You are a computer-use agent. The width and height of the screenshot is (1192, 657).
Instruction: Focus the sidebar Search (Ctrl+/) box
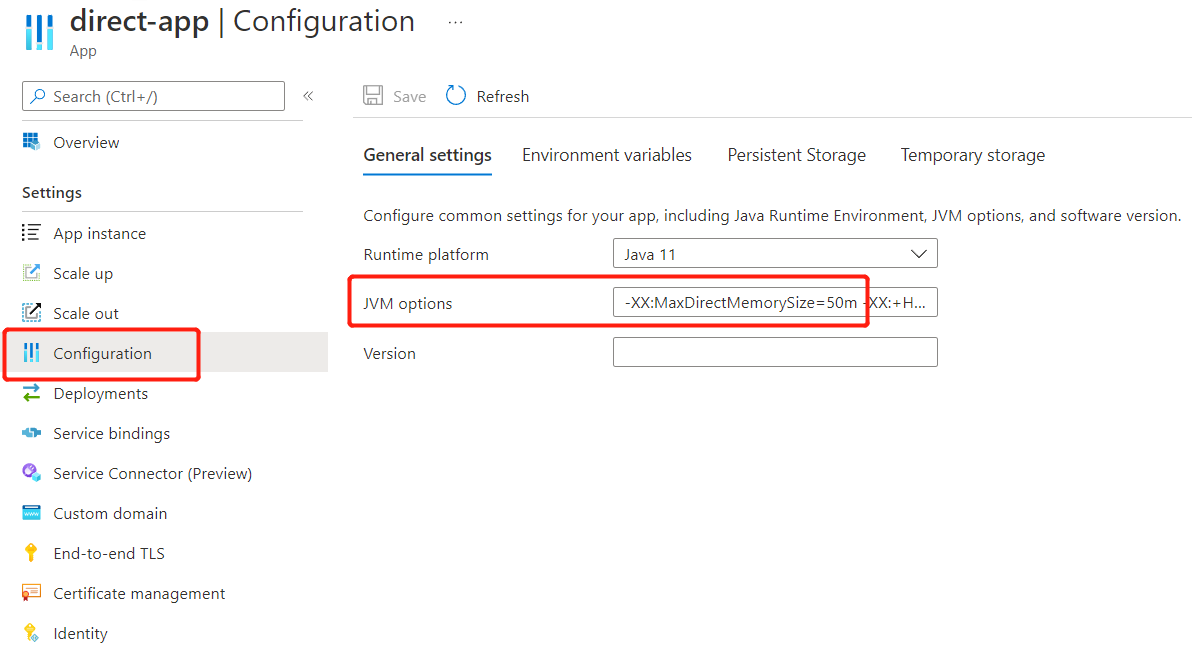point(154,96)
